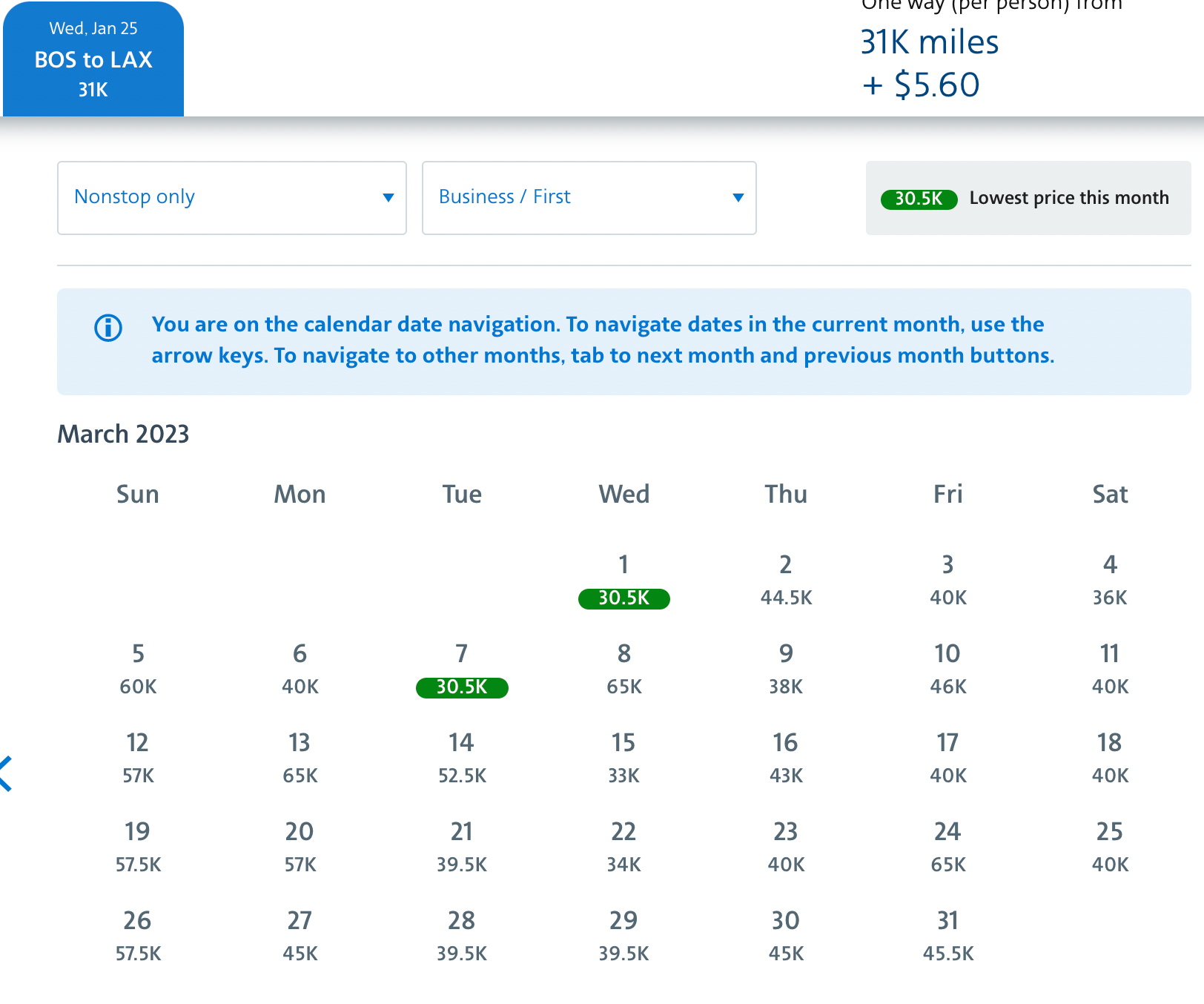Select Sunday March 5 at 60K
Viewport: 1204px width, 1004px height.
click(x=138, y=670)
